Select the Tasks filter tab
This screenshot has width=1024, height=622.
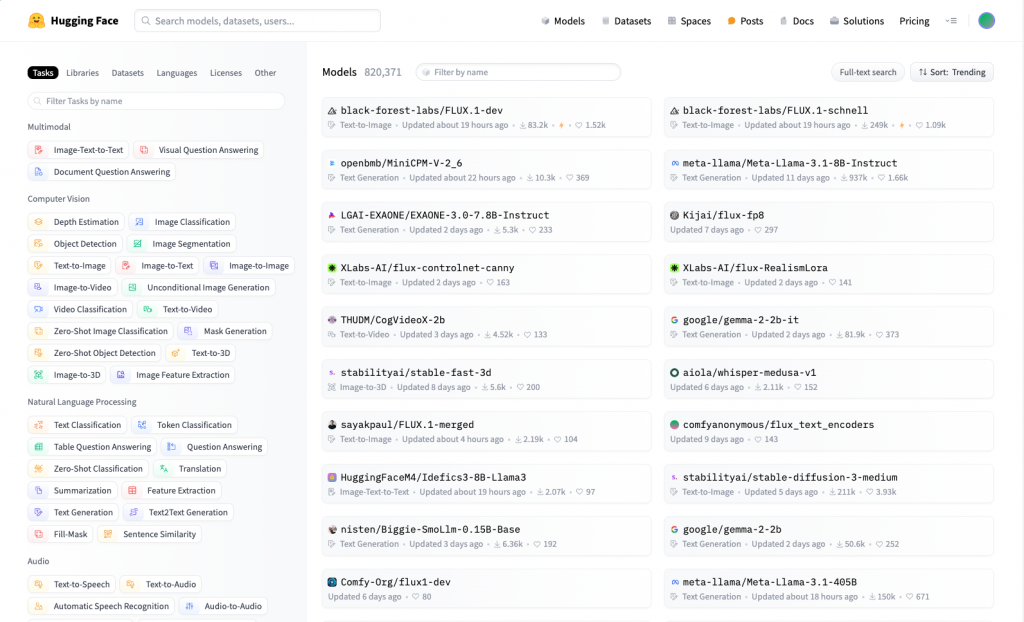click(x=43, y=73)
